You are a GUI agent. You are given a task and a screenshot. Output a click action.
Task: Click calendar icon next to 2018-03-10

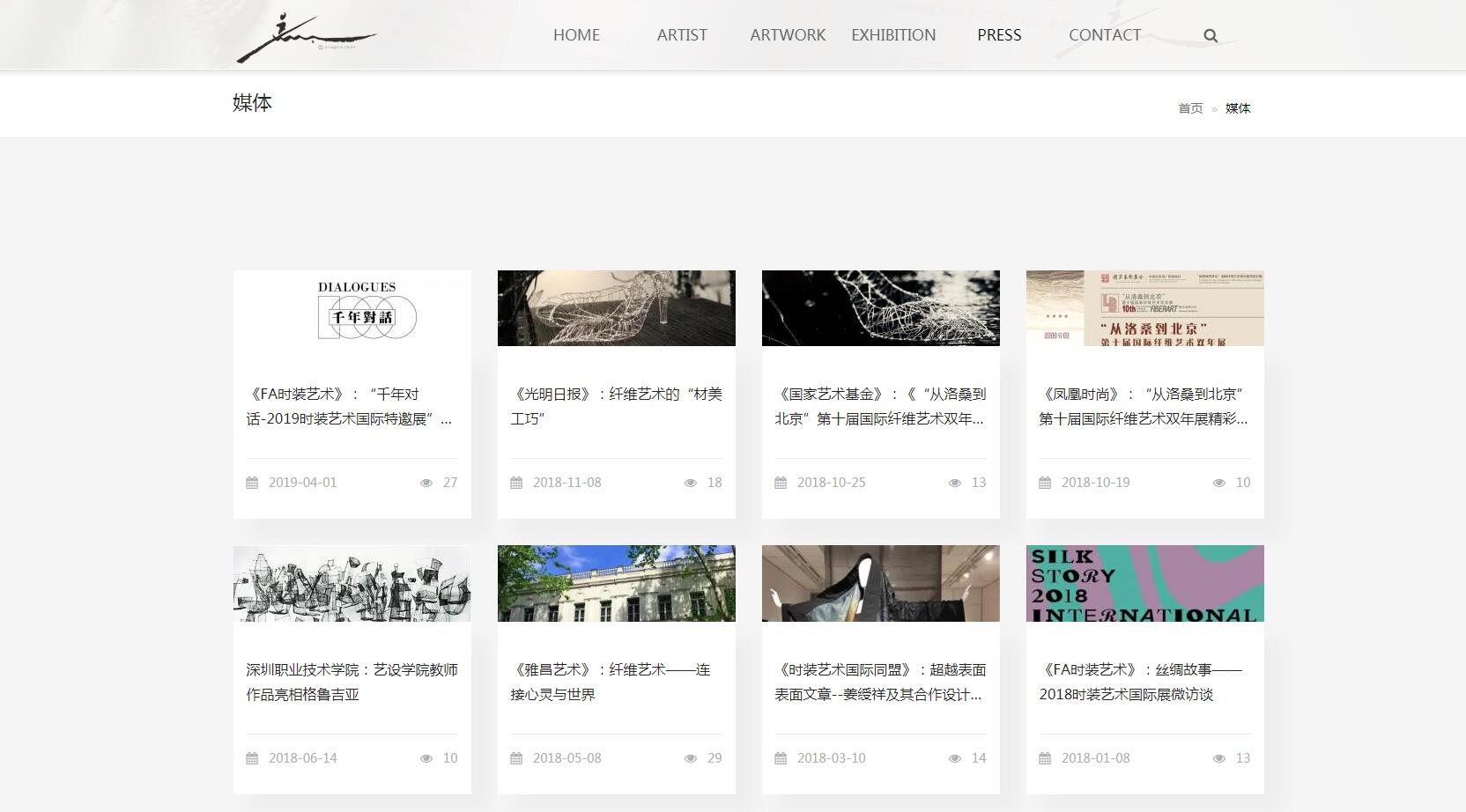781,758
